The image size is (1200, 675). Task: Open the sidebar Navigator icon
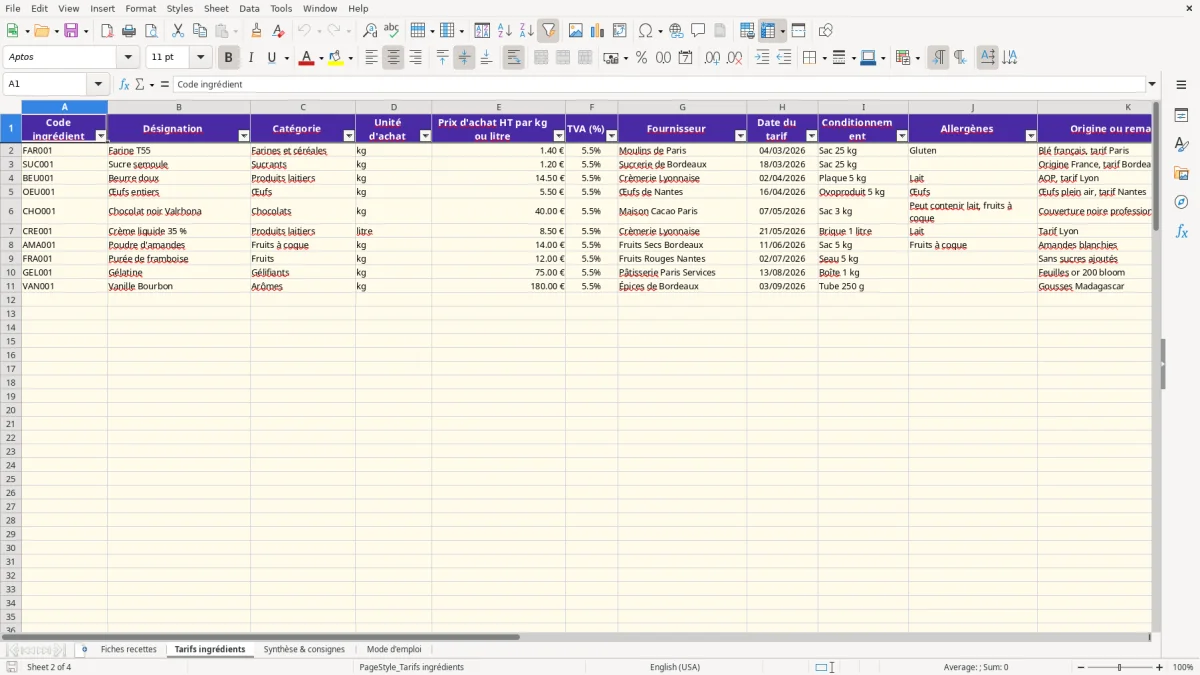(x=1181, y=203)
